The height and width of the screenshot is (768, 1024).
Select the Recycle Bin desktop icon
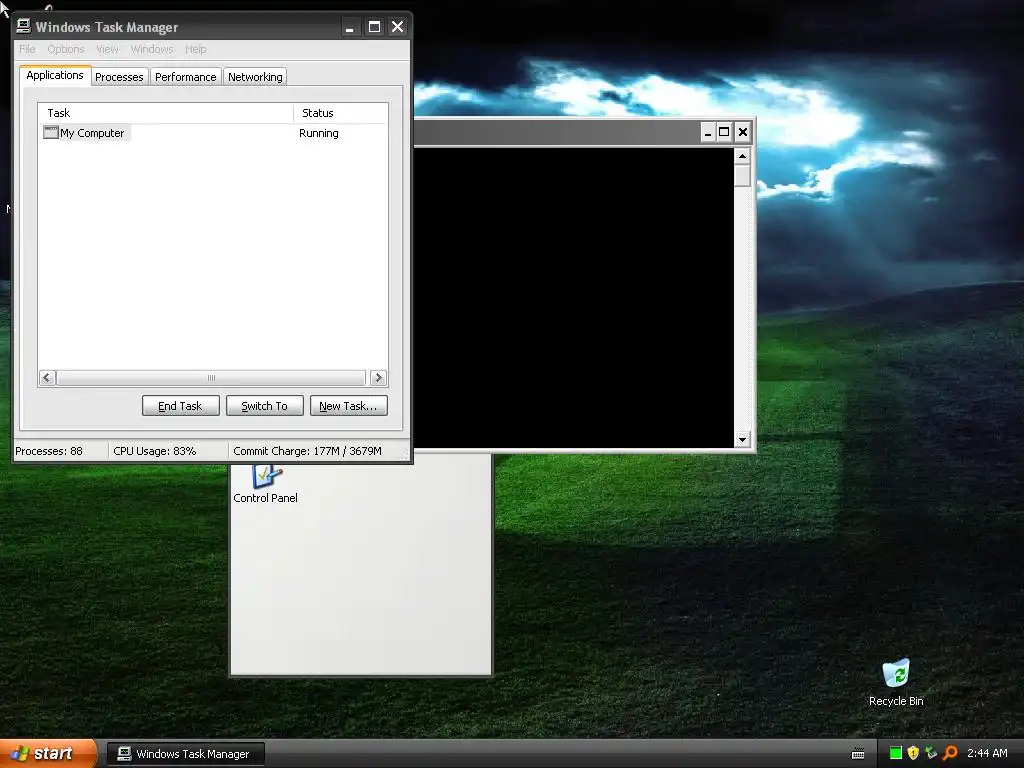[896, 673]
